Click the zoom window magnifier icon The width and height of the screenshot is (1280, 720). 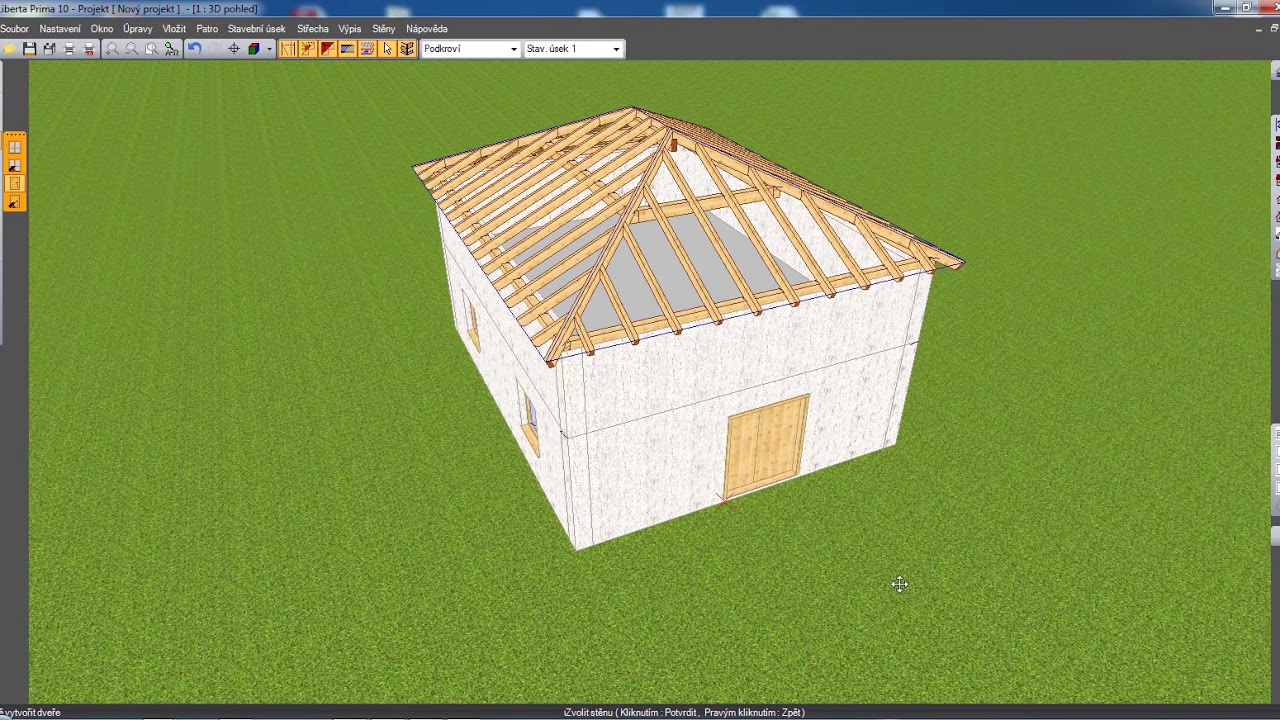coord(152,49)
